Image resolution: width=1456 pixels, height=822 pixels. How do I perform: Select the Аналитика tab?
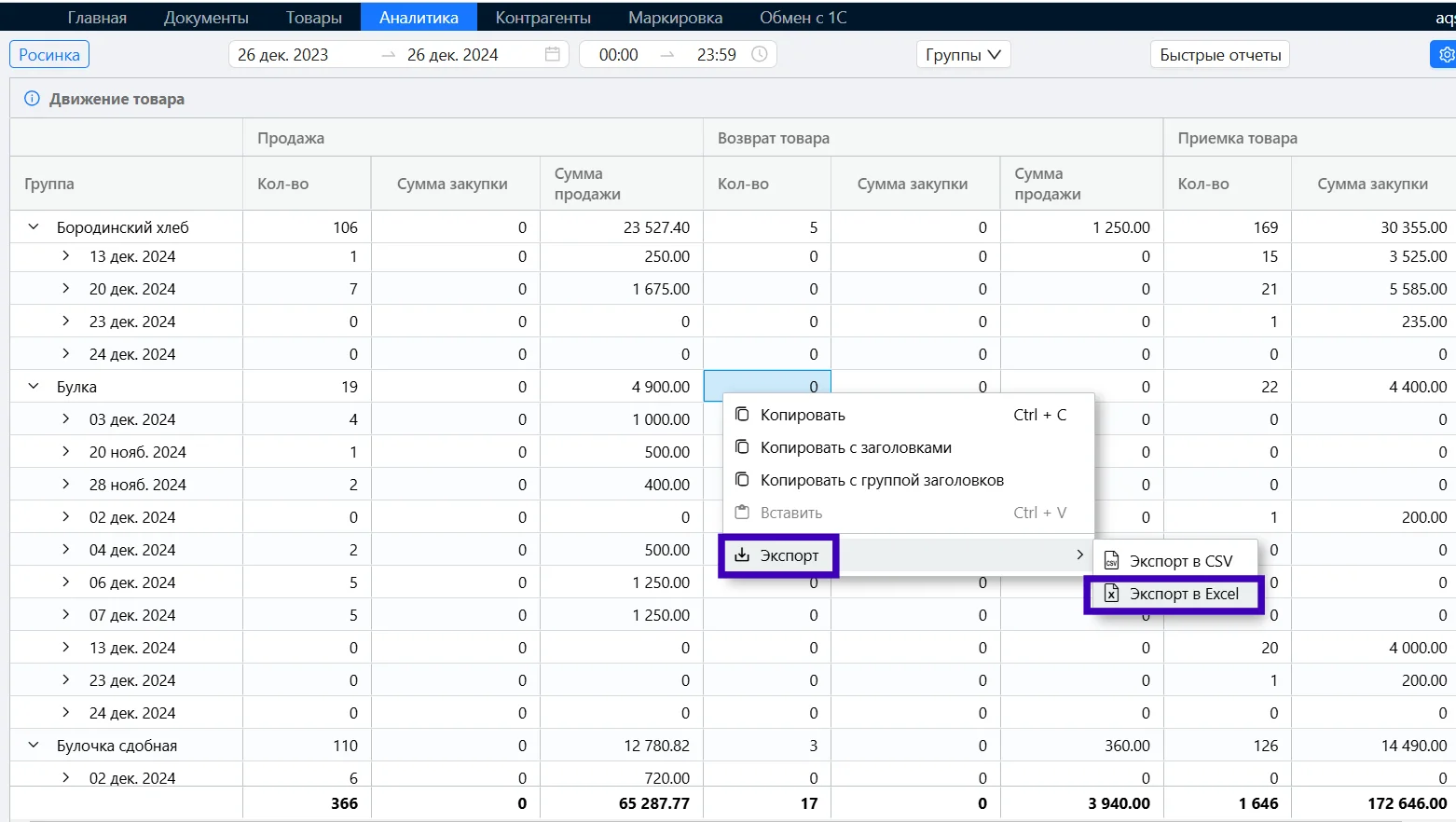coord(419,17)
